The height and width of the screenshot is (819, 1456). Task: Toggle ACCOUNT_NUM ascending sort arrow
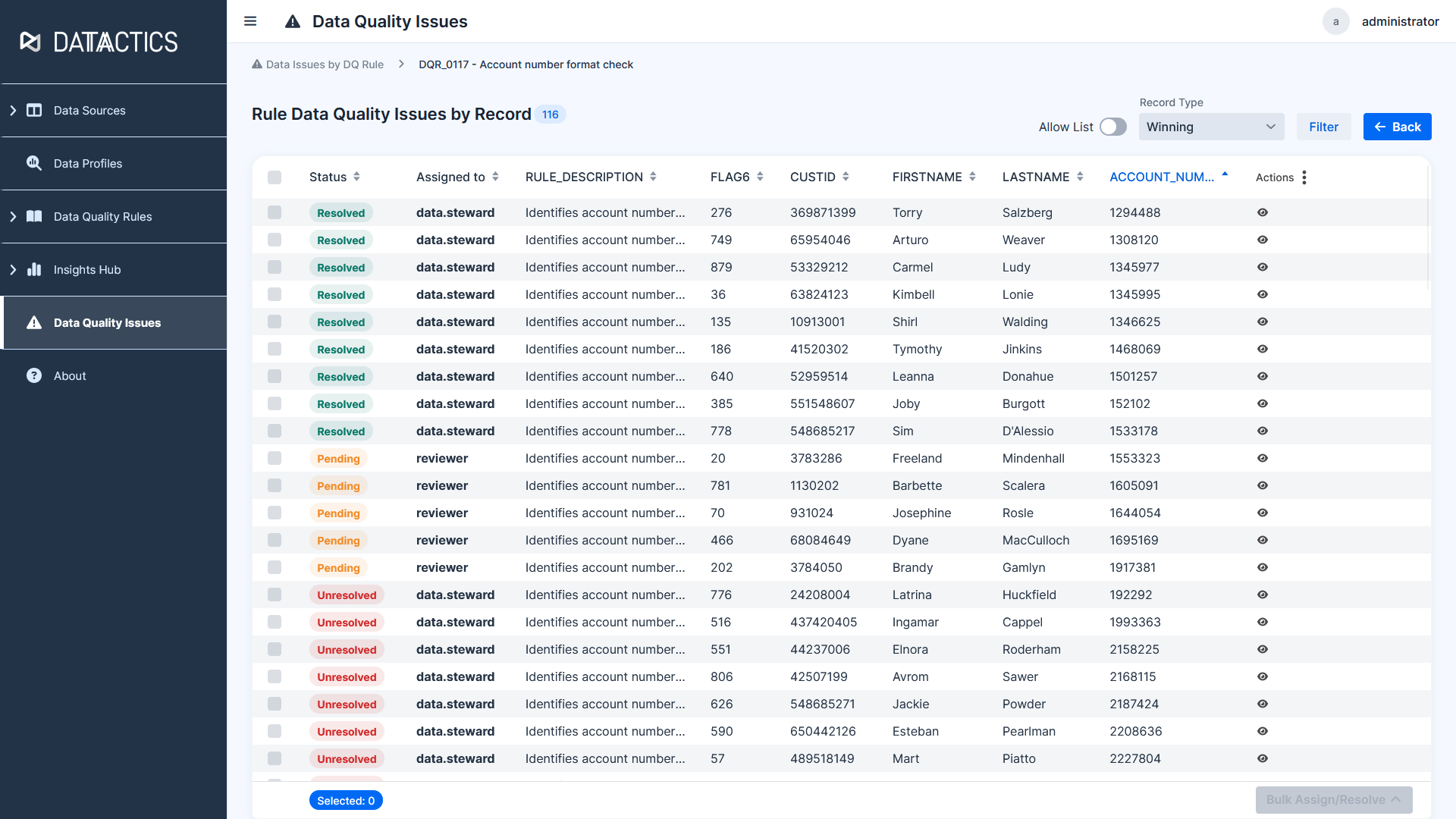click(1224, 174)
